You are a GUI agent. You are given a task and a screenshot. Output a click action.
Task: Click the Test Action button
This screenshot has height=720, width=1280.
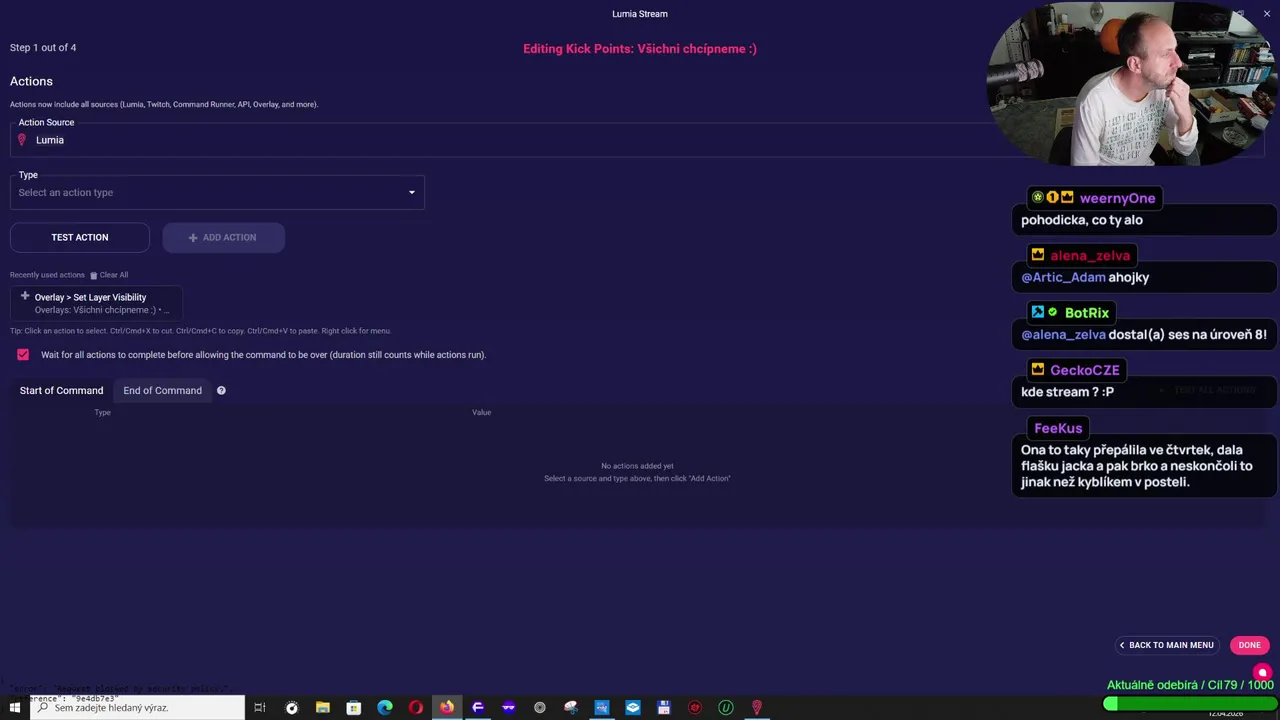click(80, 237)
